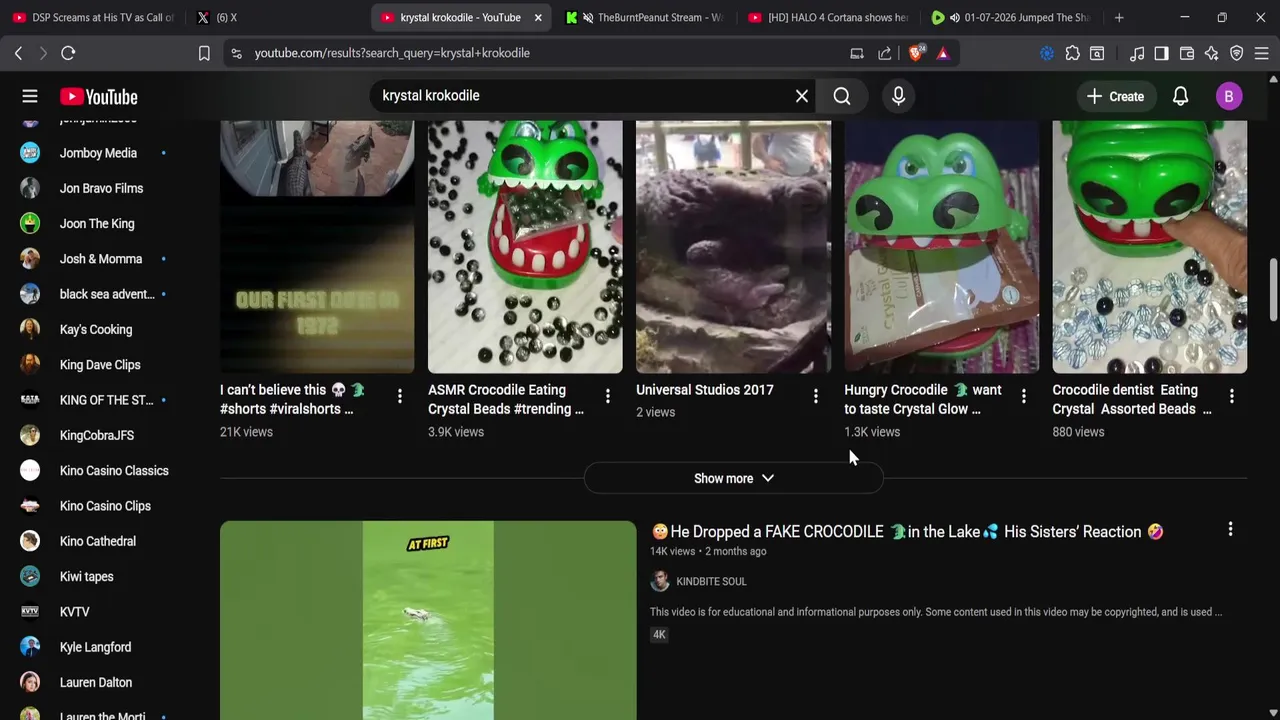The image size is (1280, 720).
Task: Open Jomboy Media subscription
Action: click(x=98, y=153)
